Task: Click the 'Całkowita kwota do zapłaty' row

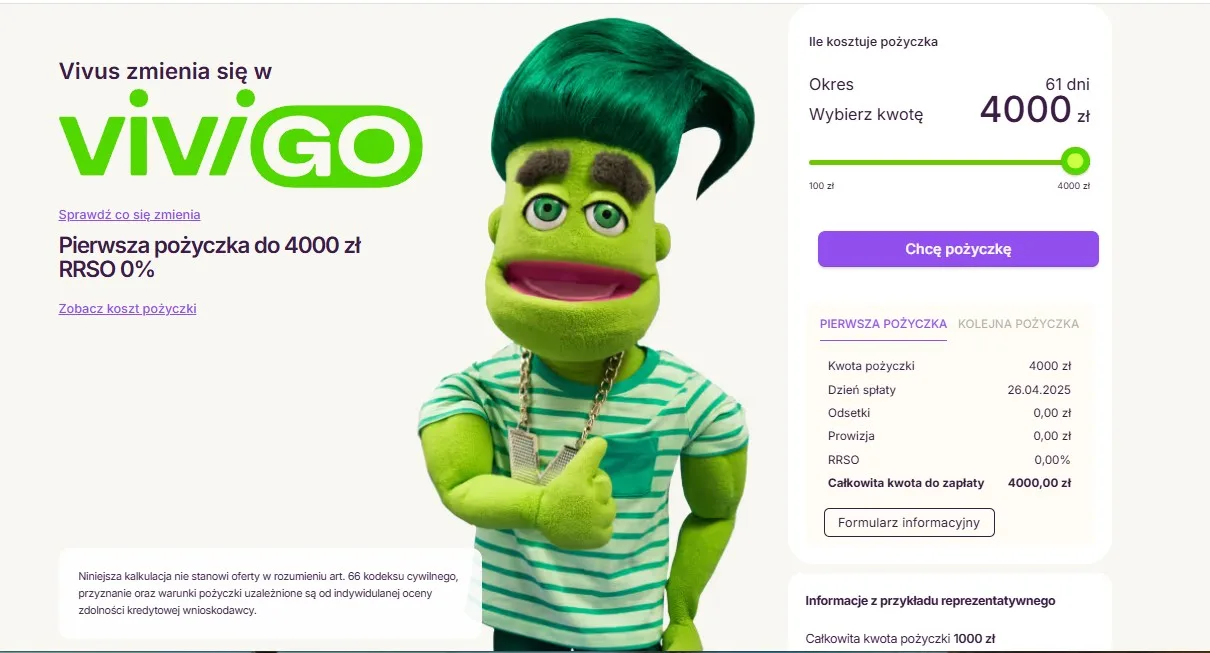Action: tap(949, 483)
